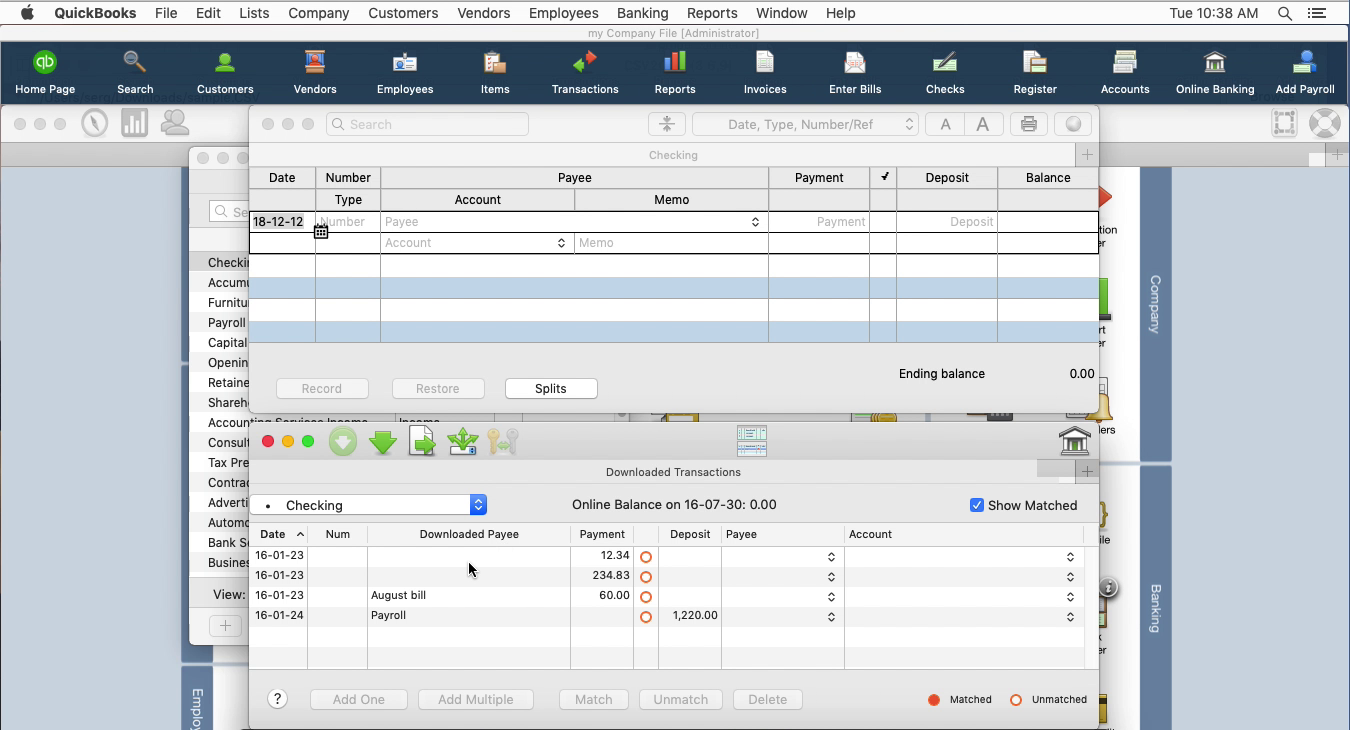Open the Accounts toolbar icon
The height and width of the screenshot is (730, 1350).
(1125, 72)
